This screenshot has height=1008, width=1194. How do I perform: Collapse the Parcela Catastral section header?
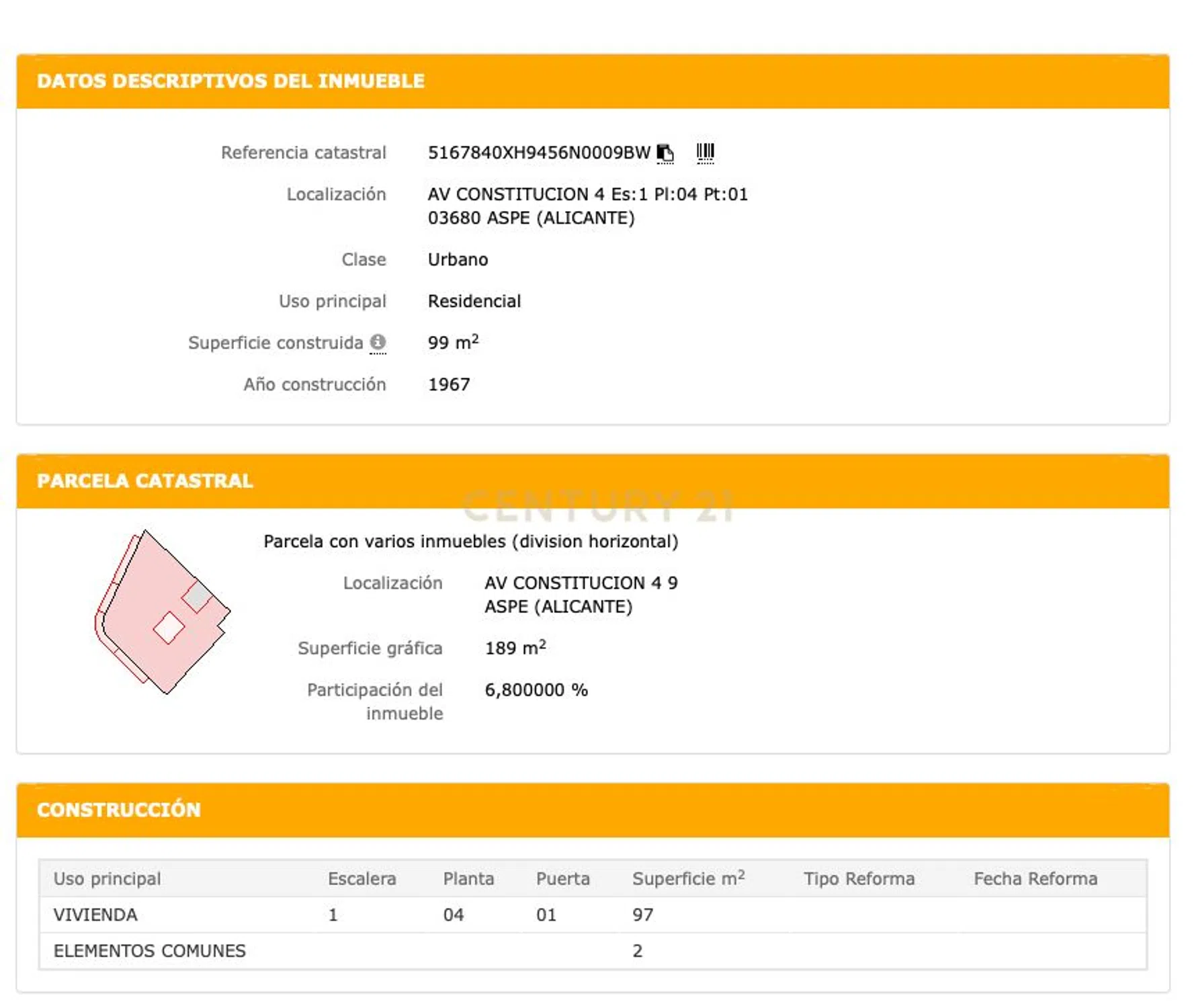point(144,481)
